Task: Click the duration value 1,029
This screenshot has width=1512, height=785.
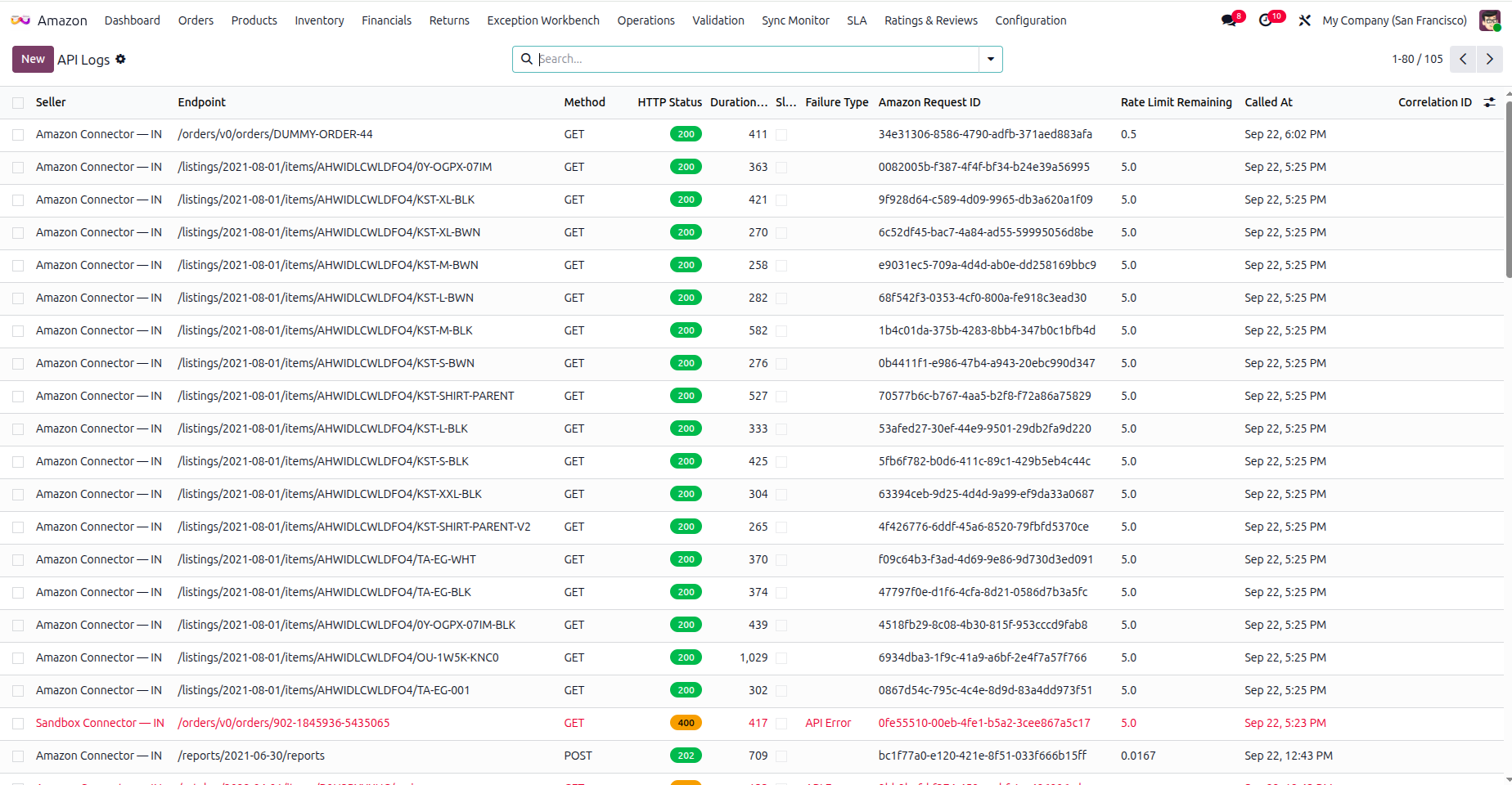Action: pos(754,657)
